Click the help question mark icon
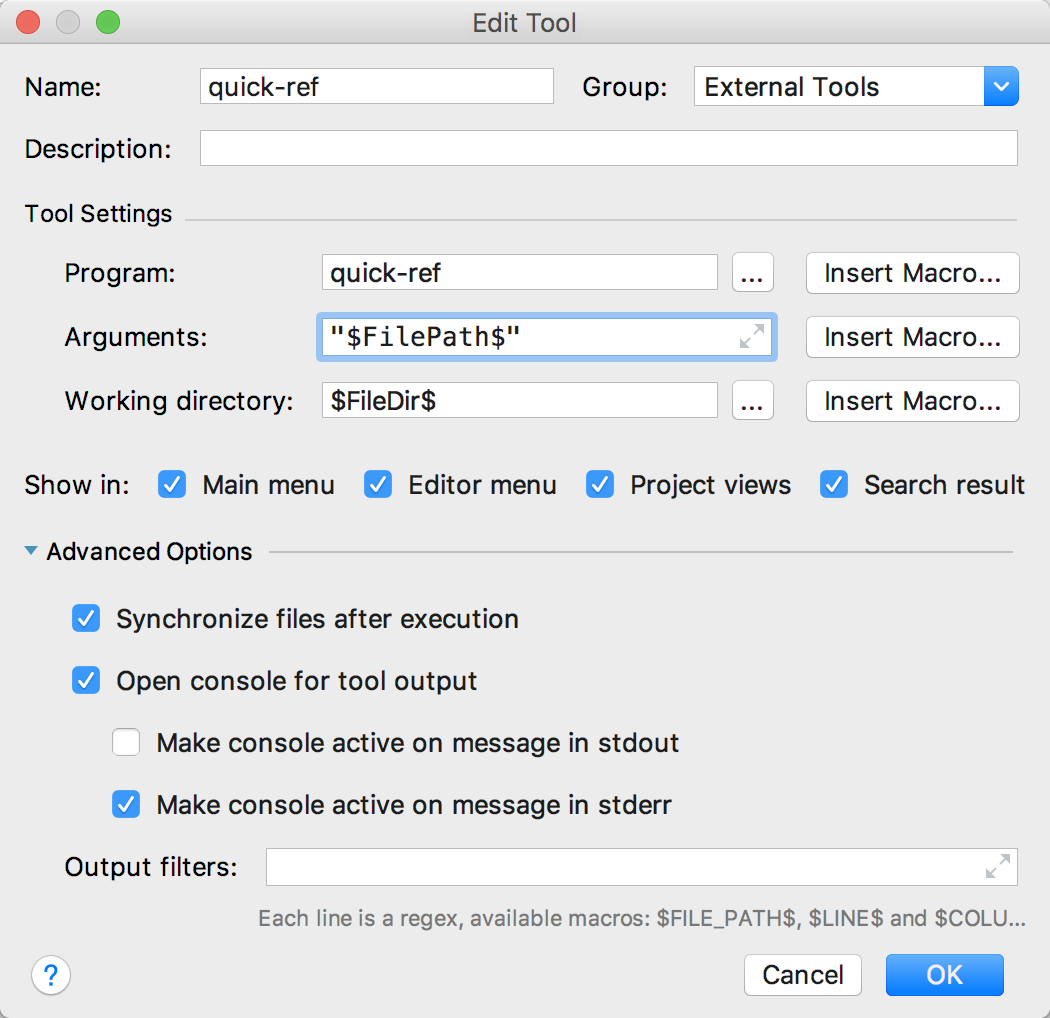1050x1018 pixels. 51,974
